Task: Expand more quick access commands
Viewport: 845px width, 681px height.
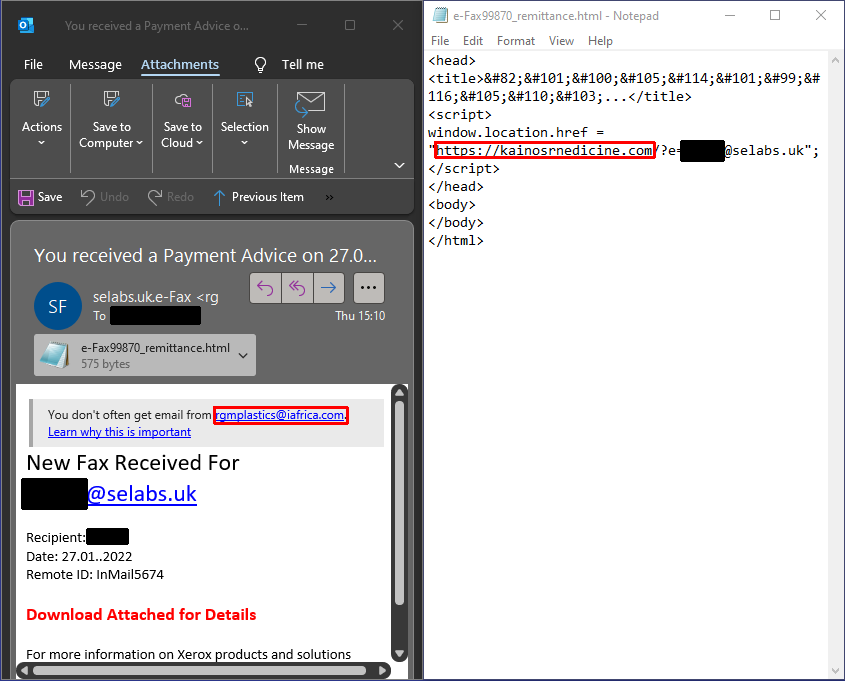Action: pos(329,198)
